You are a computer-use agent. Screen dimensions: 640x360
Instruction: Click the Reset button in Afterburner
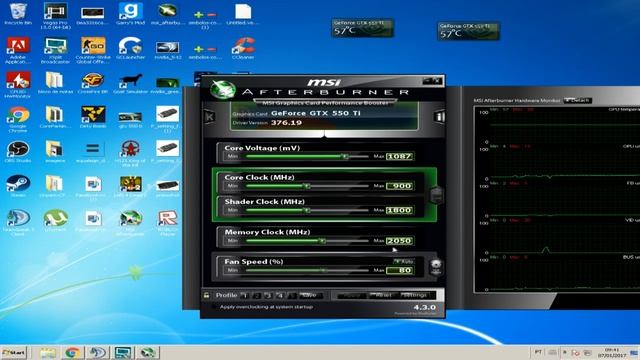click(383, 295)
